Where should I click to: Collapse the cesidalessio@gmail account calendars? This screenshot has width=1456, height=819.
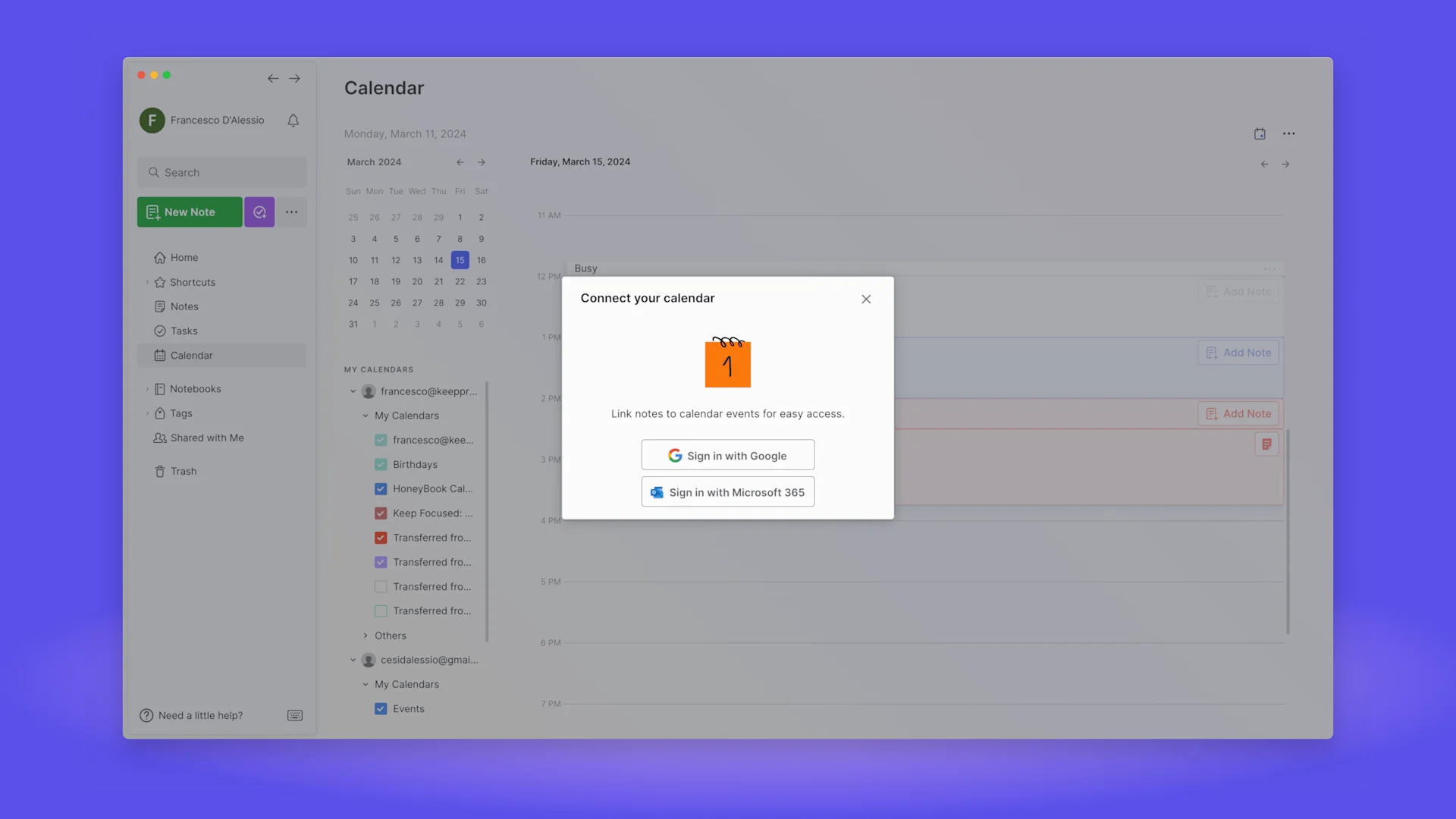pyautogui.click(x=353, y=660)
